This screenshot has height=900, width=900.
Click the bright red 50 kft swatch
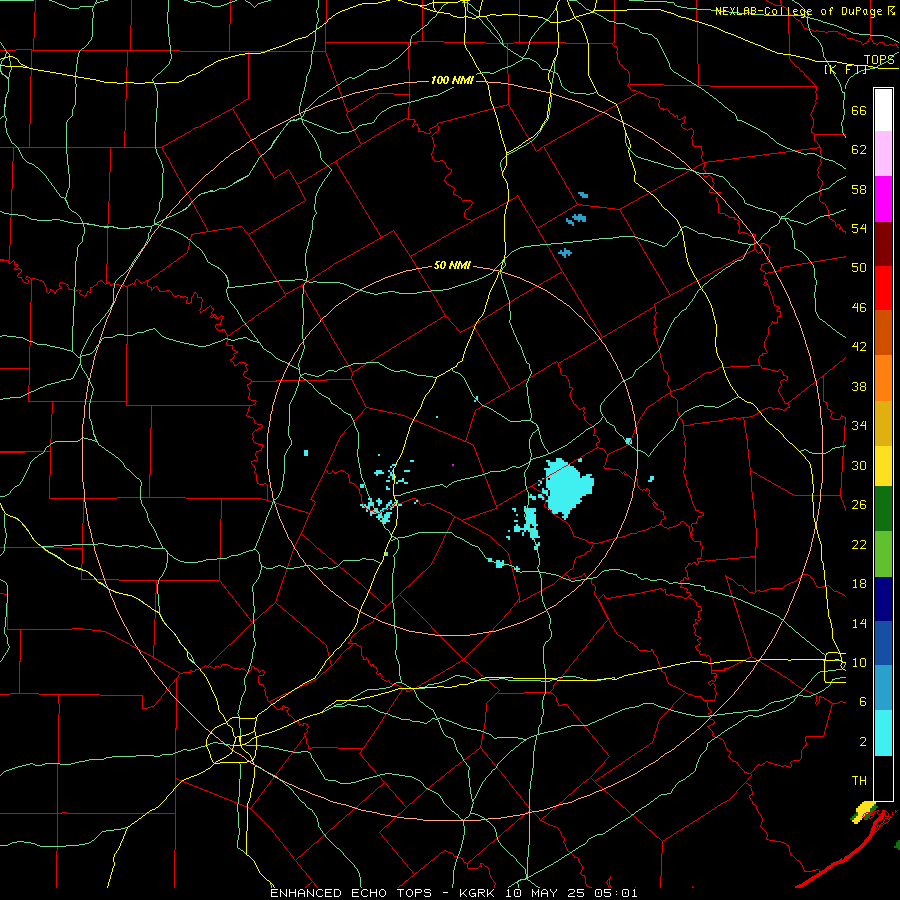click(x=883, y=289)
